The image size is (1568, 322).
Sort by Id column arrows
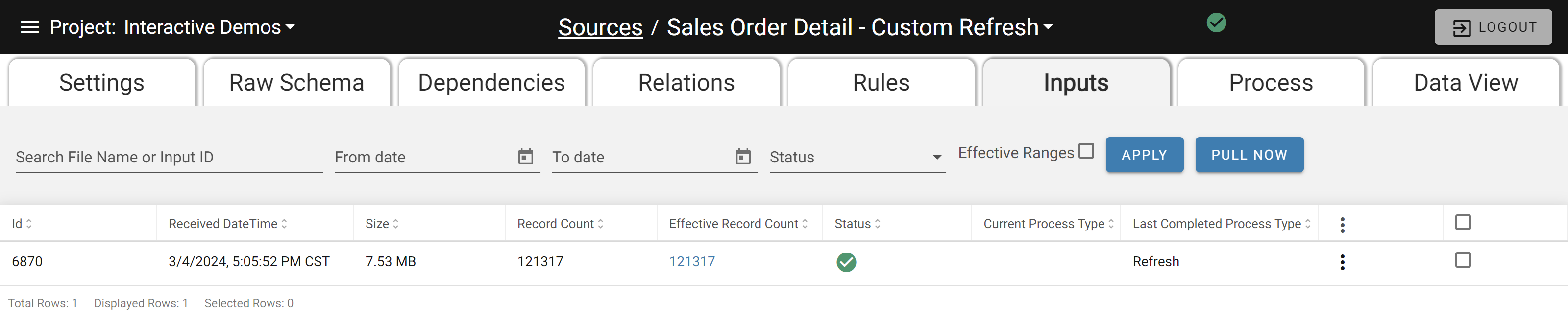[28, 224]
